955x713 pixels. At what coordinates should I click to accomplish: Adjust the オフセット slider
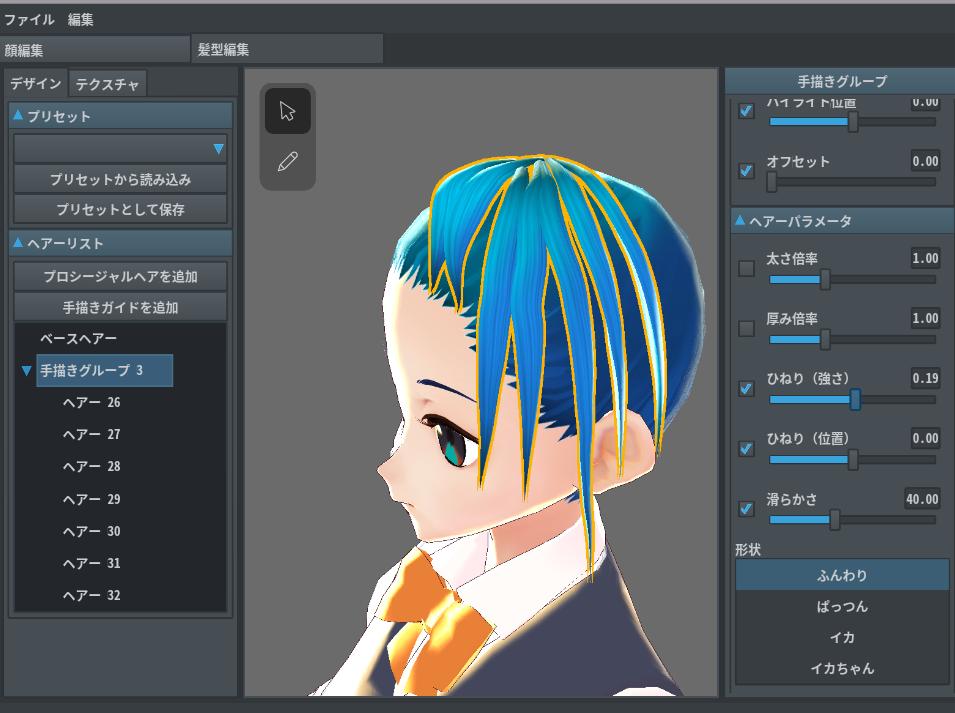click(852, 182)
